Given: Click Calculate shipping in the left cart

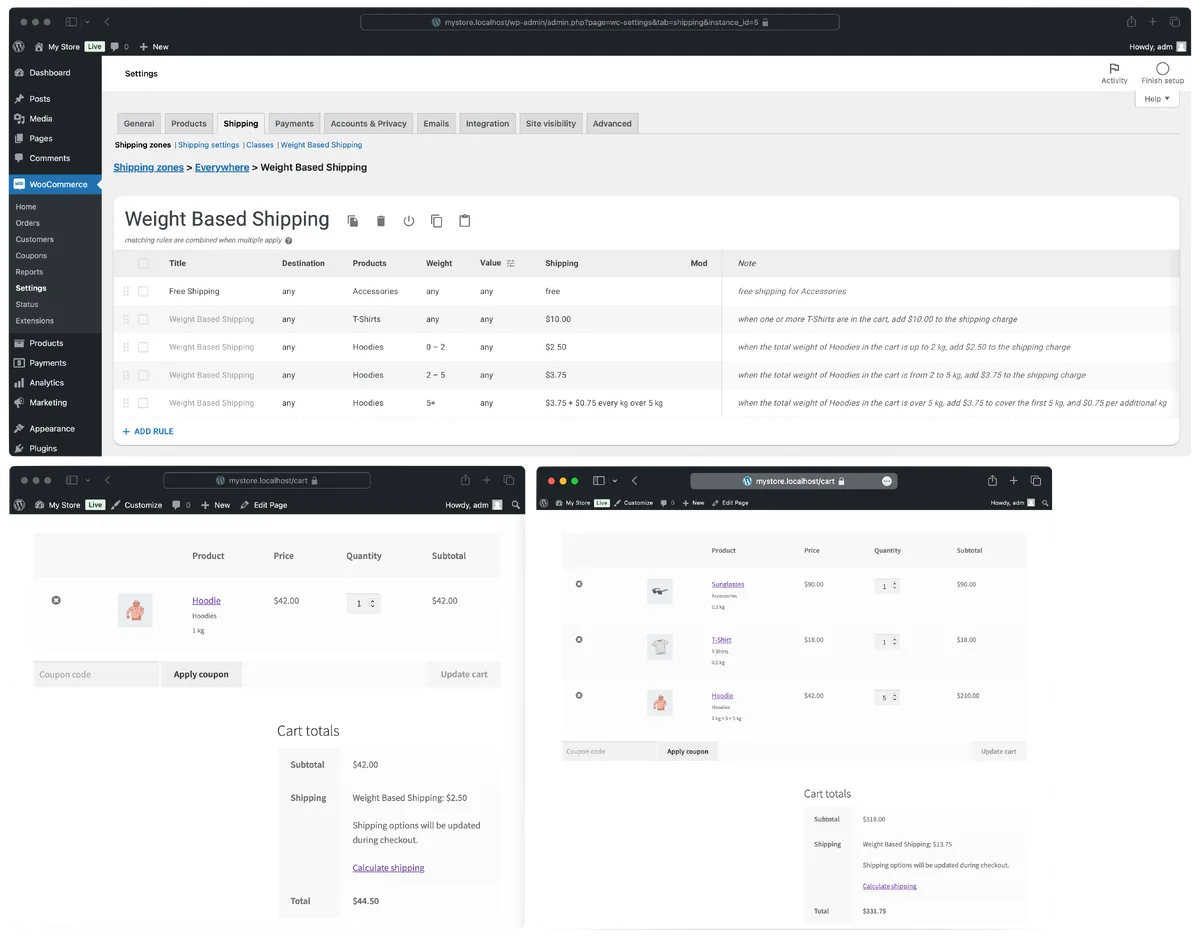Looking at the screenshot, I should click(x=388, y=868).
